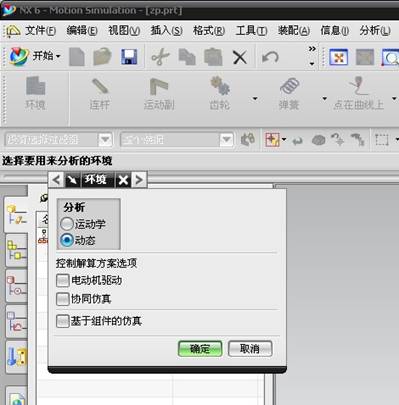Expand the toolbar overflow chevron
The image size is (399, 405).
[312, 49]
